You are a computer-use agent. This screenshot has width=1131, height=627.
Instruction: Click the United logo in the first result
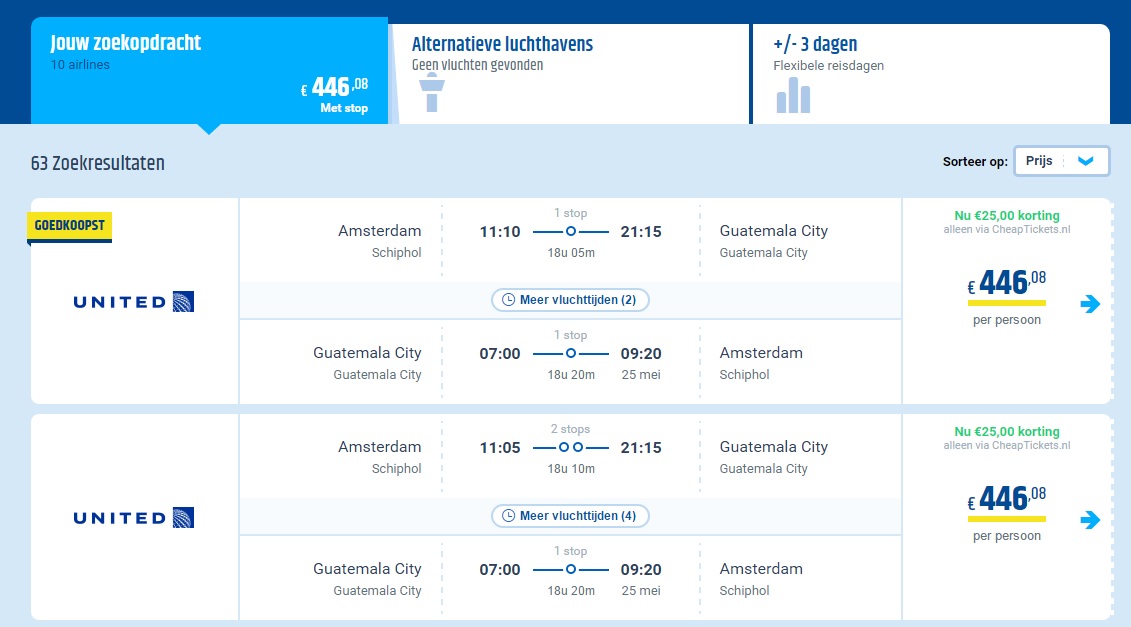click(x=134, y=302)
